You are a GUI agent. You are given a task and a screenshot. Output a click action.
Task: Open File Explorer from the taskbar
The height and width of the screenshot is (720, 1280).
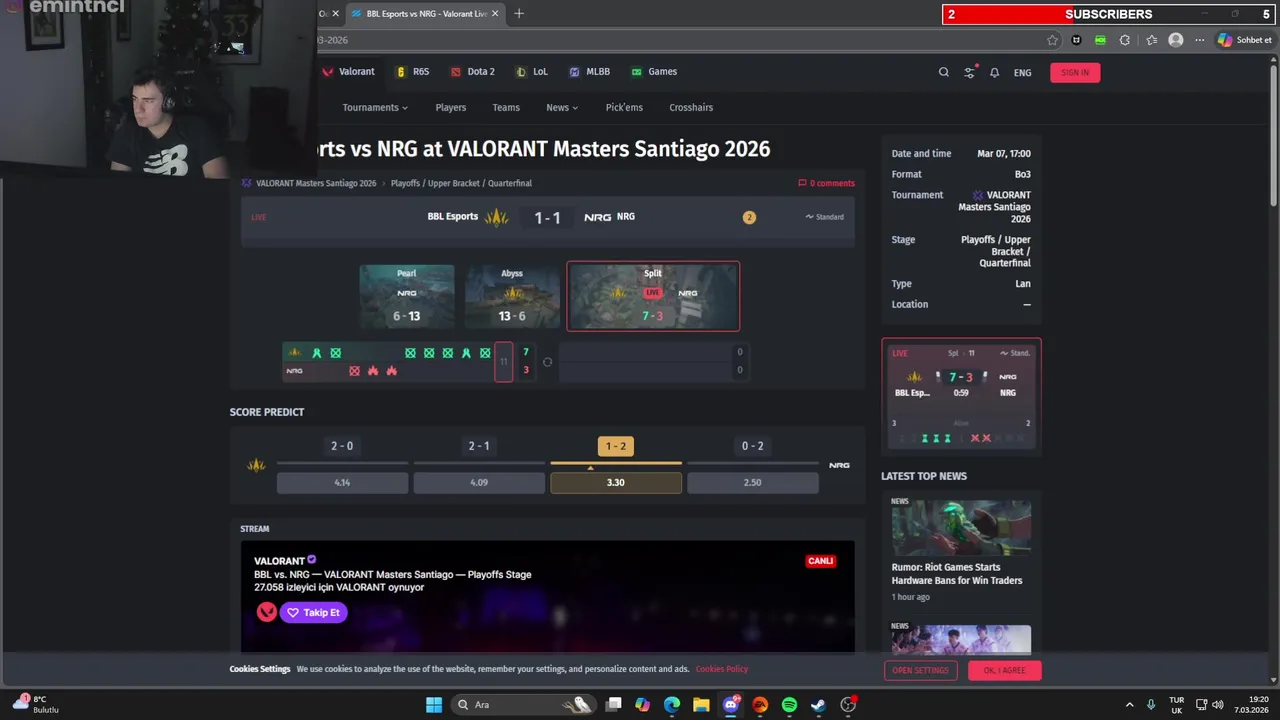click(x=701, y=705)
